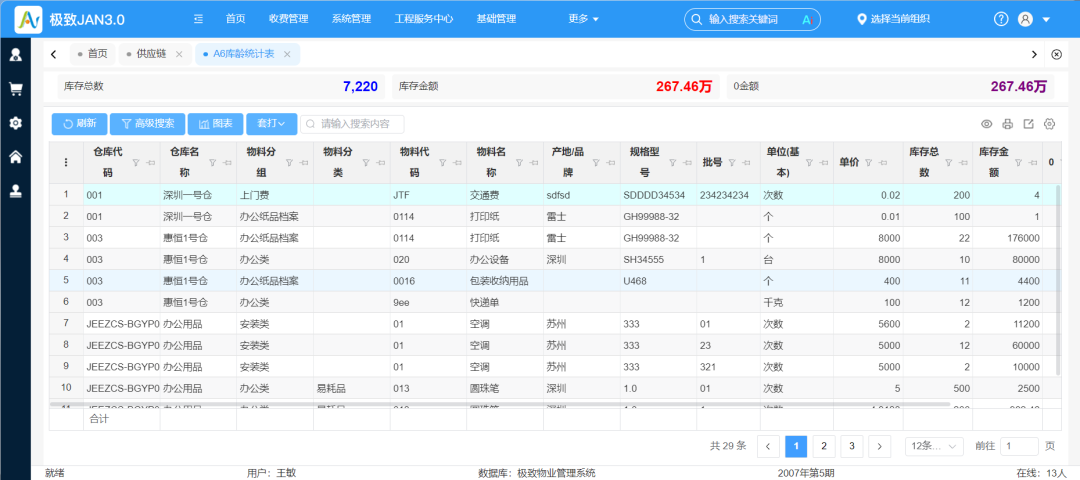Open 系统管理 menu
1080x480 pixels.
click(x=351, y=19)
